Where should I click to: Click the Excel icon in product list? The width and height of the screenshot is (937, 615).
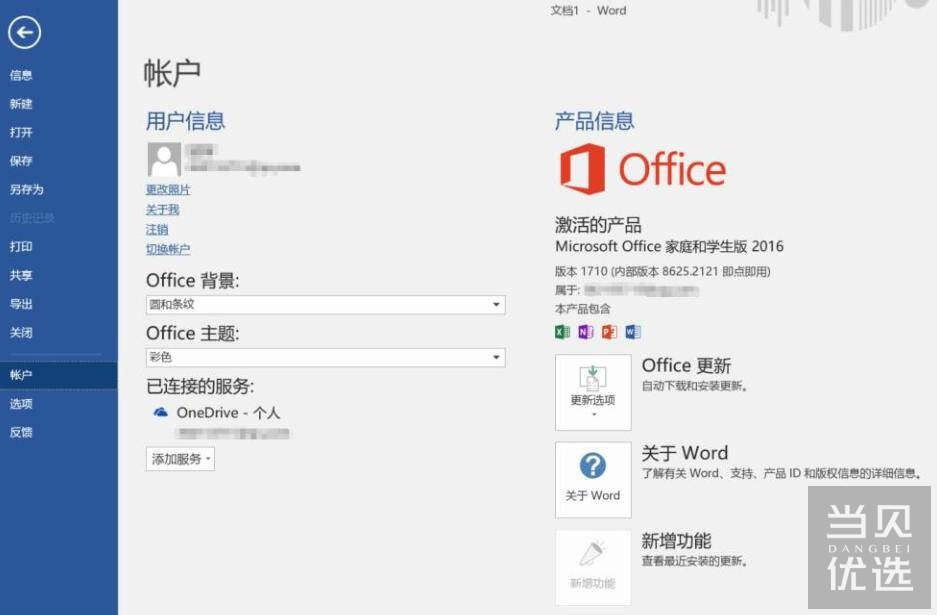pos(562,332)
